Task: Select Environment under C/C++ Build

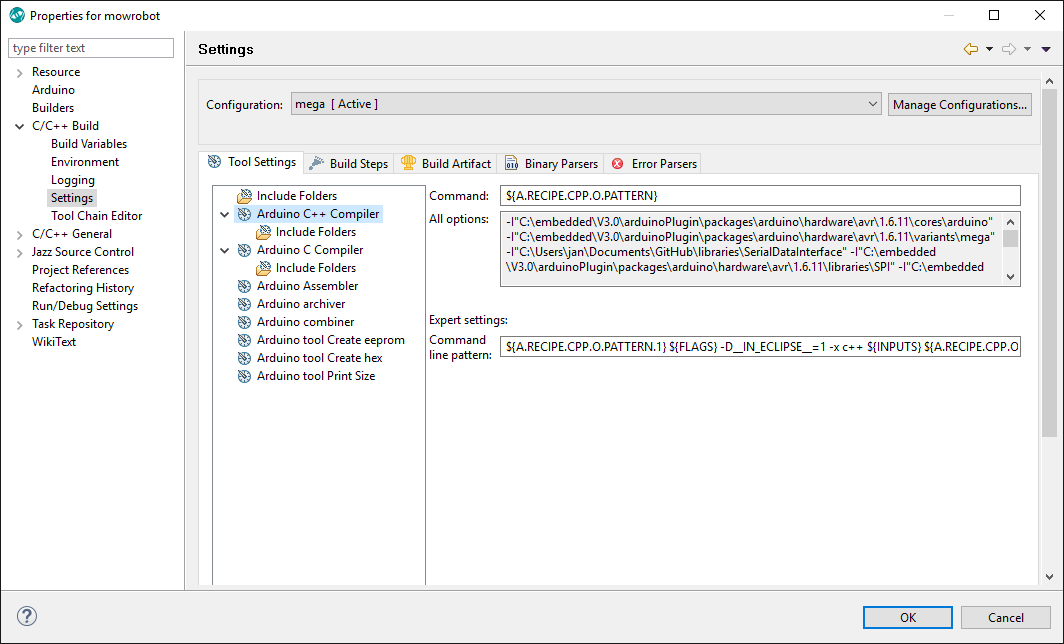Action: (85, 162)
